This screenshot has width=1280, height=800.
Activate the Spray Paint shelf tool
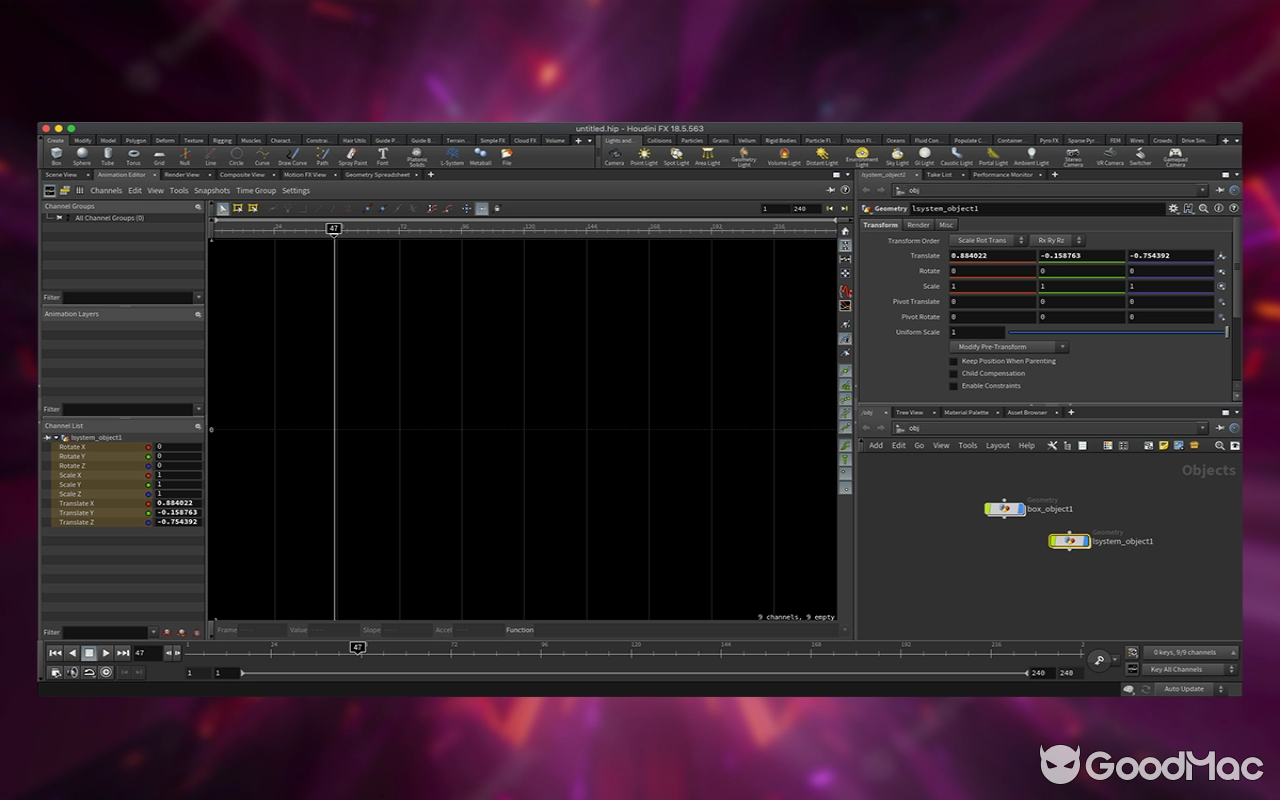[352, 155]
